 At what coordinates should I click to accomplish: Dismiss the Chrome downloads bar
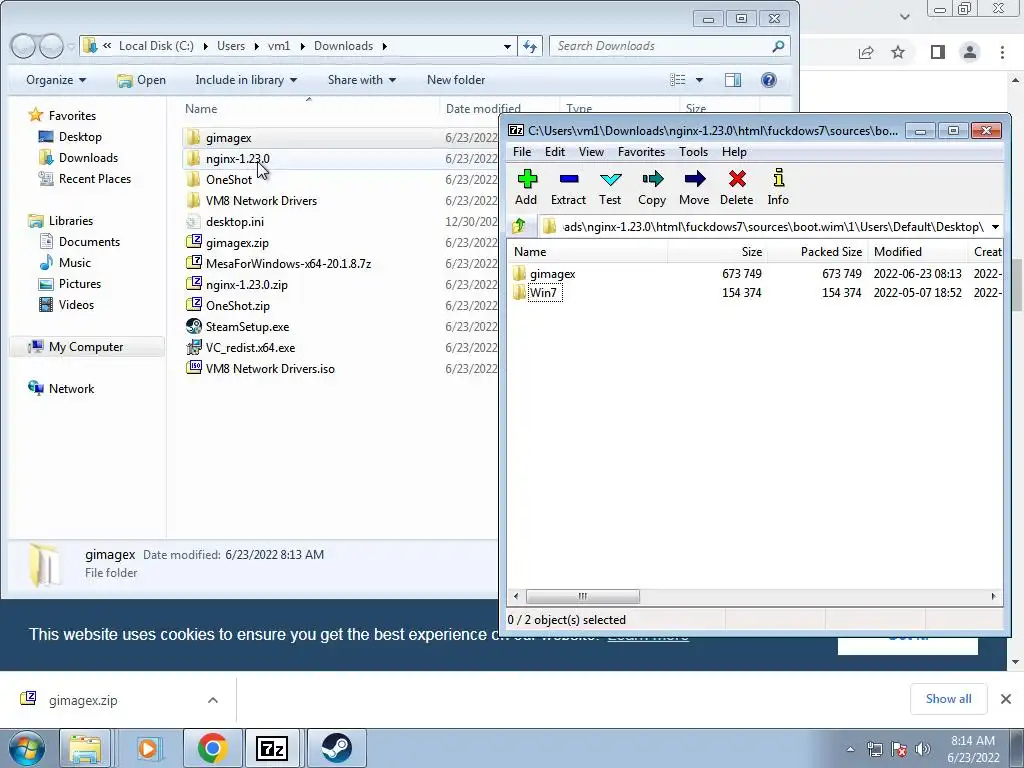coord(1006,699)
